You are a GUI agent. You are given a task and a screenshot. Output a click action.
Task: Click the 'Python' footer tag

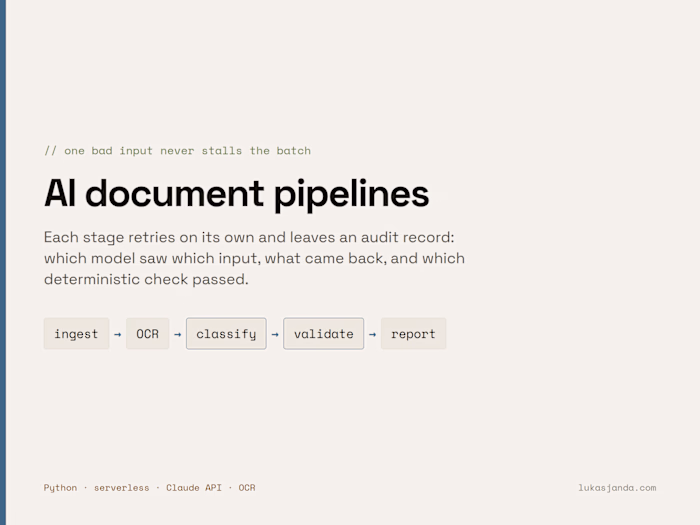(x=60, y=488)
